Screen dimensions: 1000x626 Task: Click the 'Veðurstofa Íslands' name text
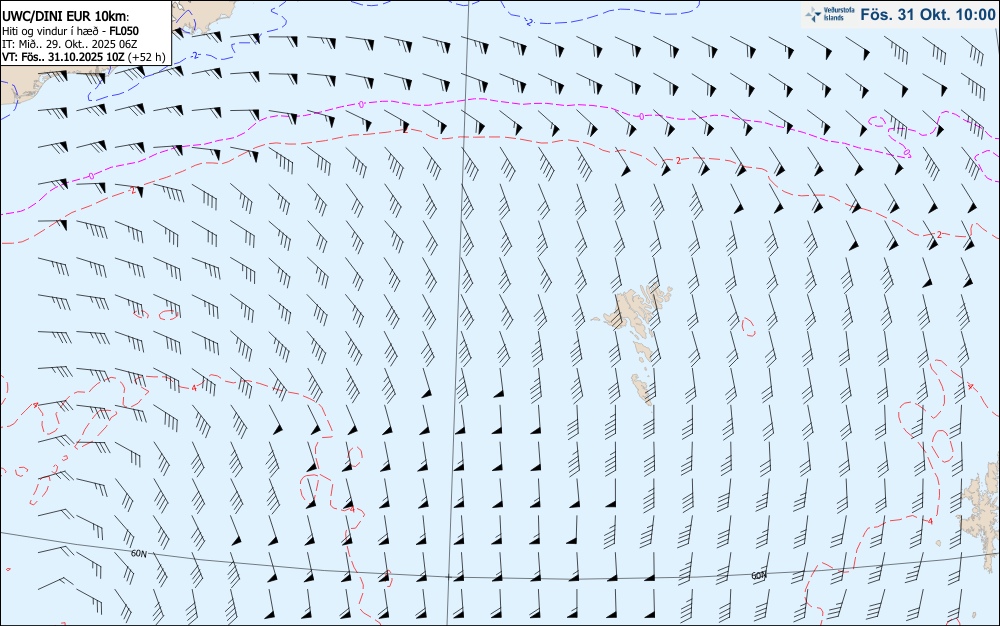839,14
